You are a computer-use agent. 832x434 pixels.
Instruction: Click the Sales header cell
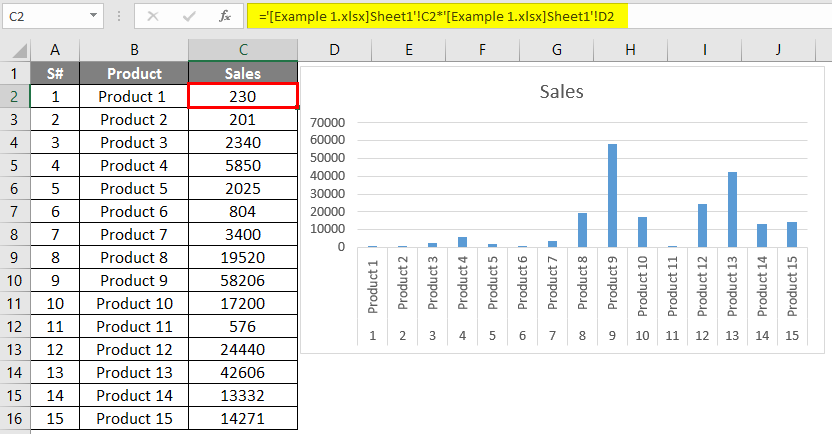click(x=243, y=73)
